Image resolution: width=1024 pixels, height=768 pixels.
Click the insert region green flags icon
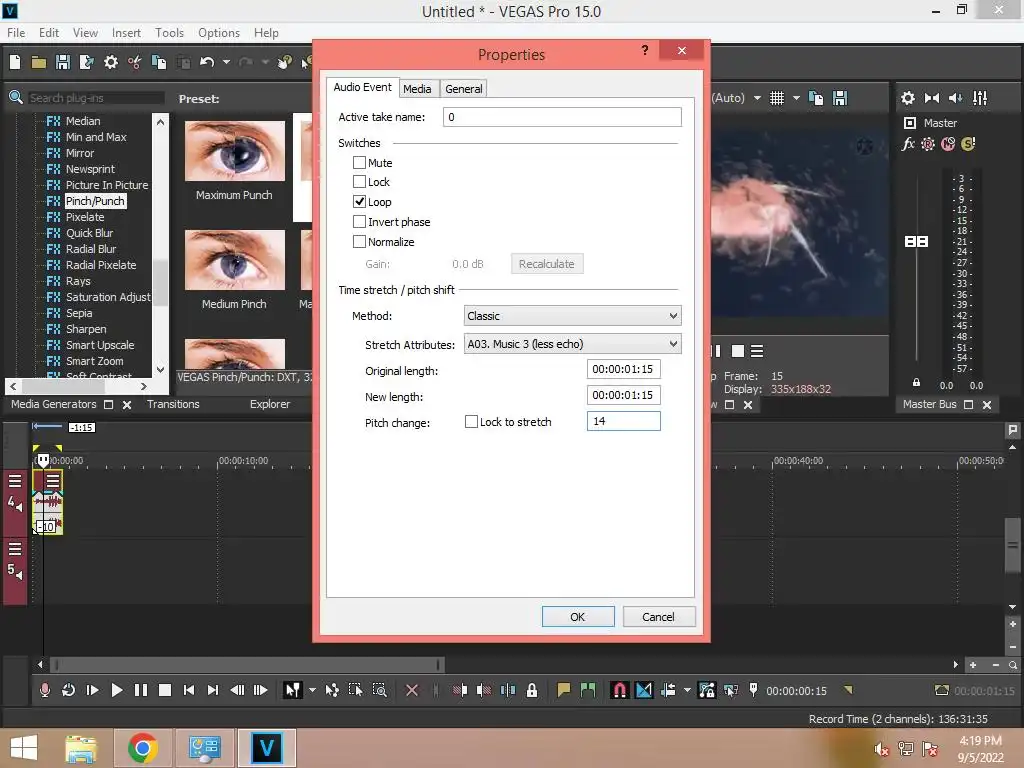coord(588,690)
